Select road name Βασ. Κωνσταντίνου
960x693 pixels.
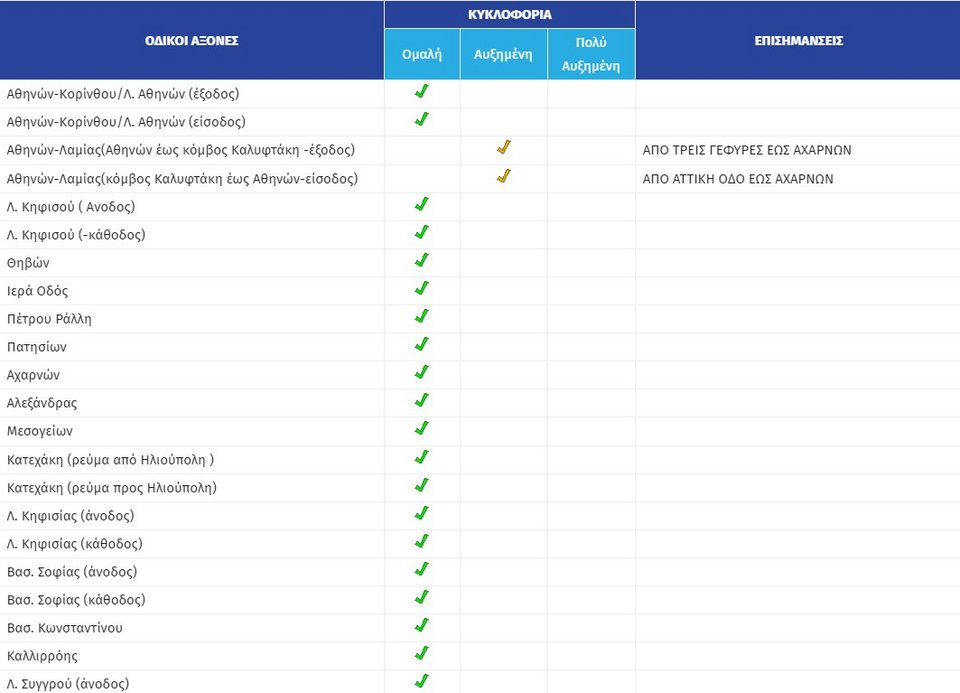[x=65, y=628]
